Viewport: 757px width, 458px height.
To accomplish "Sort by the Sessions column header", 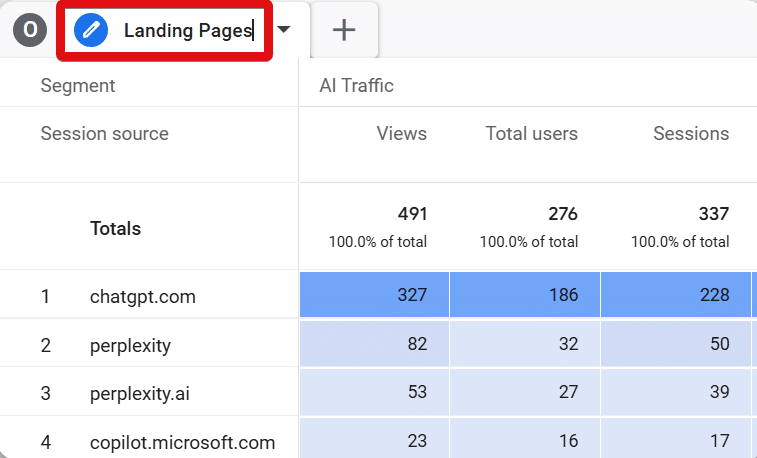I will click(691, 134).
